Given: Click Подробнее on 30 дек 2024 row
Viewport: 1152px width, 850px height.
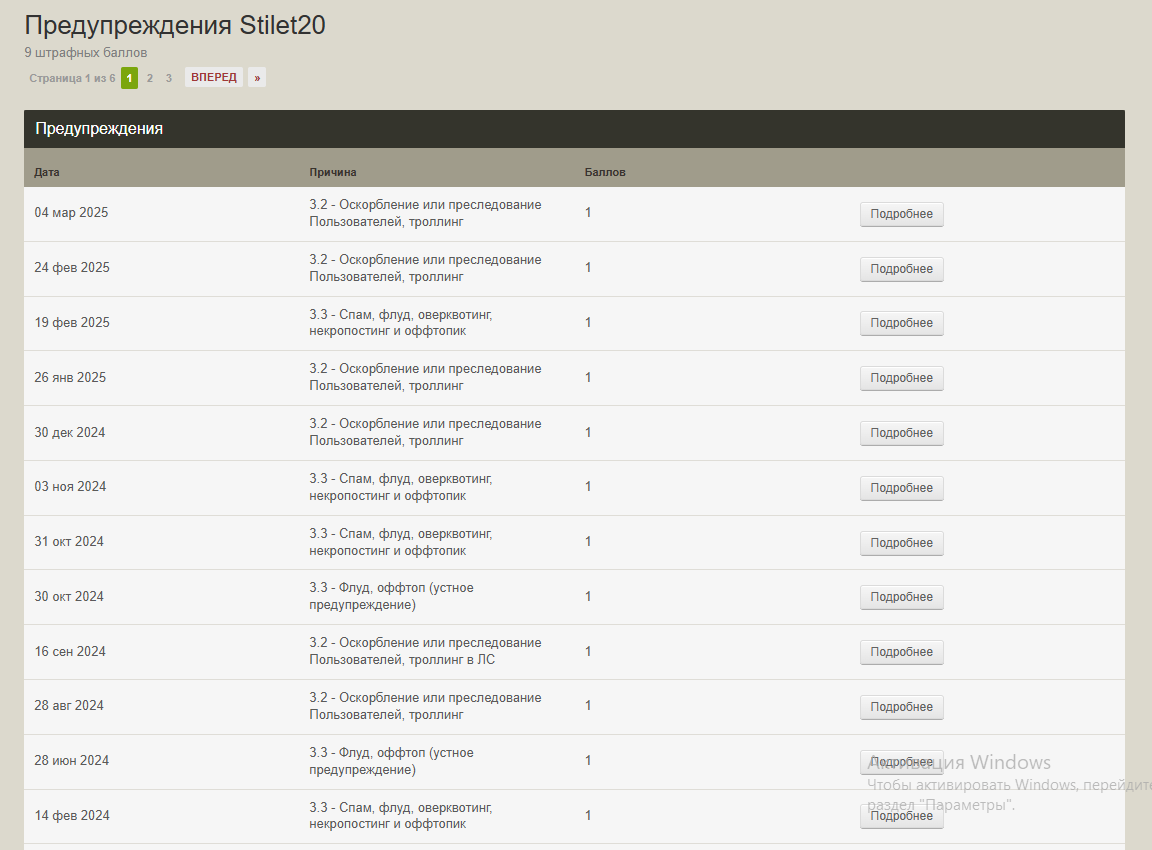Looking at the screenshot, I should tap(901, 433).
